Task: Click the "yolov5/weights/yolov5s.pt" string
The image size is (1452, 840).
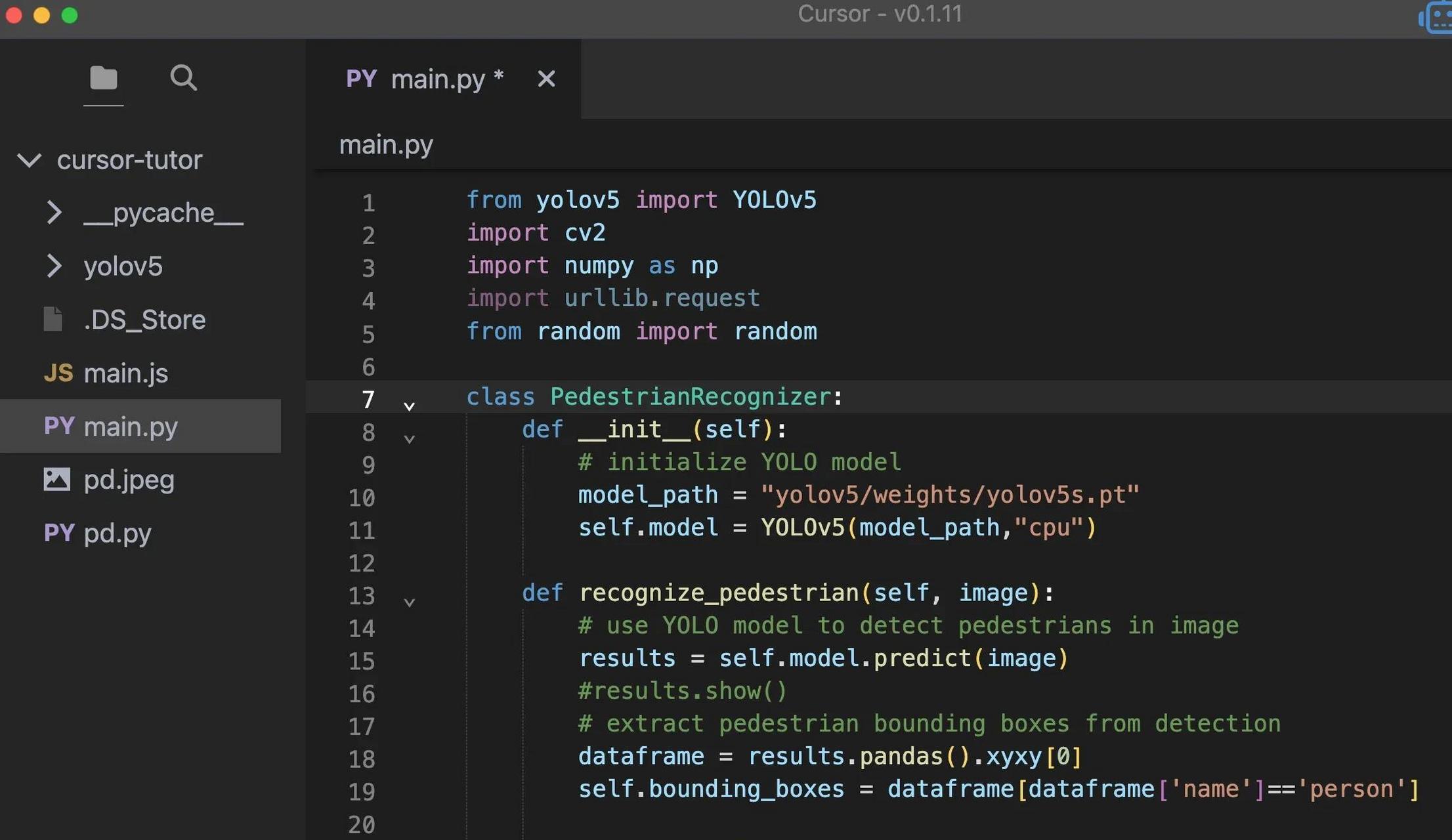Action: pos(950,495)
